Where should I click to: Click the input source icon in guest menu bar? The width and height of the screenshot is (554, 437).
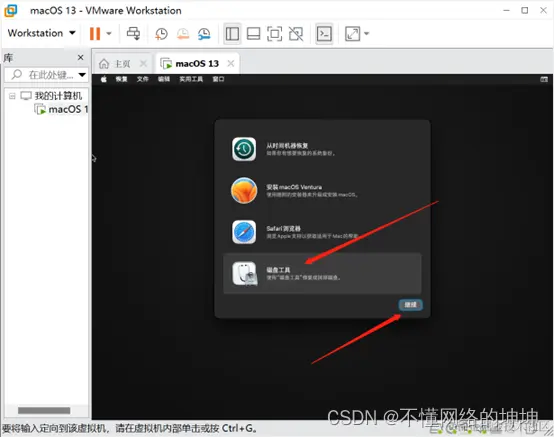coord(544,79)
